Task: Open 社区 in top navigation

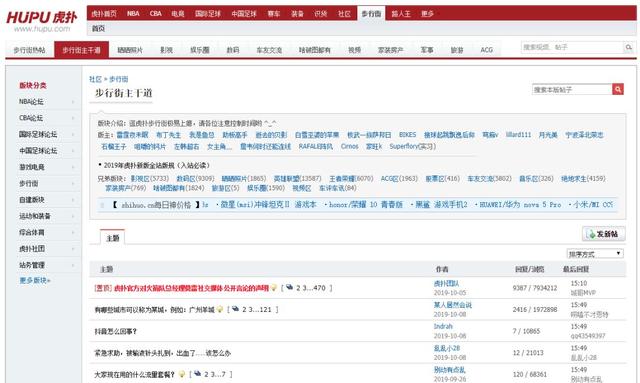Action: 344,13
